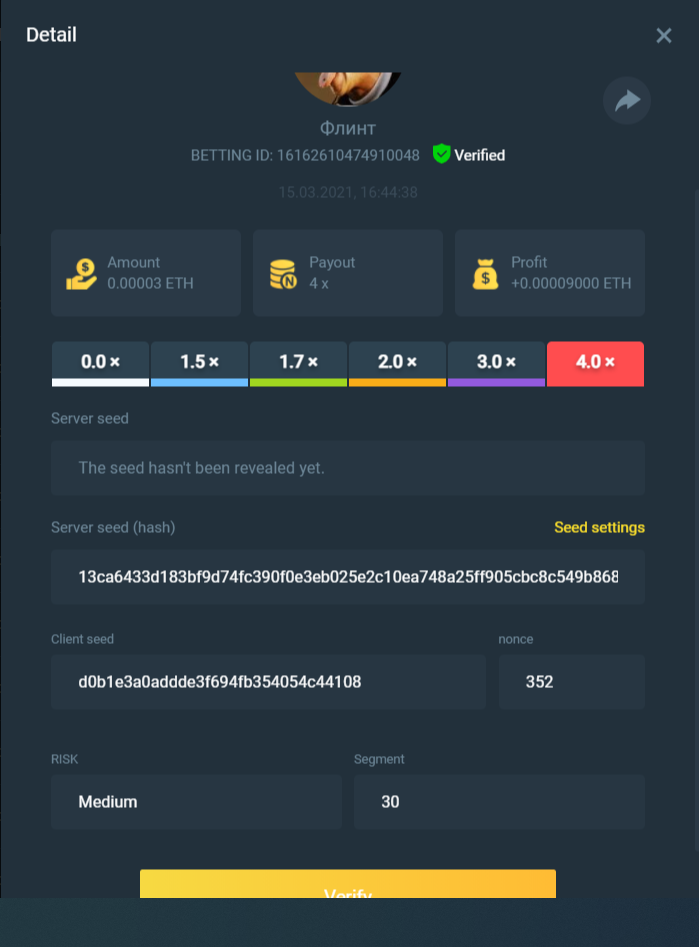Select the 1.5× blue multiplier segment
The image size is (699, 947).
pyautogui.click(x=199, y=363)
